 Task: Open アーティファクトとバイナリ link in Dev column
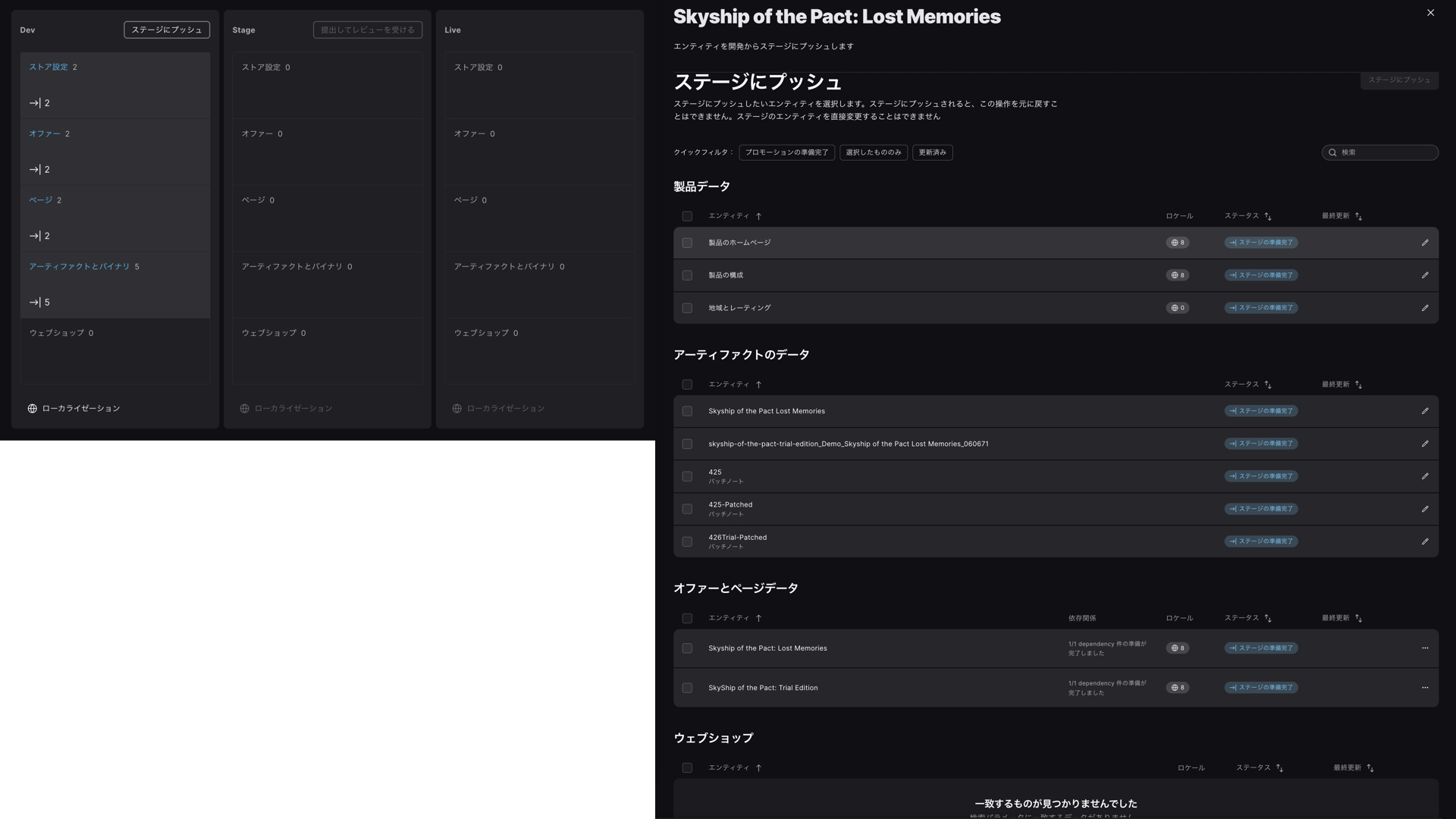click(80, 267)
